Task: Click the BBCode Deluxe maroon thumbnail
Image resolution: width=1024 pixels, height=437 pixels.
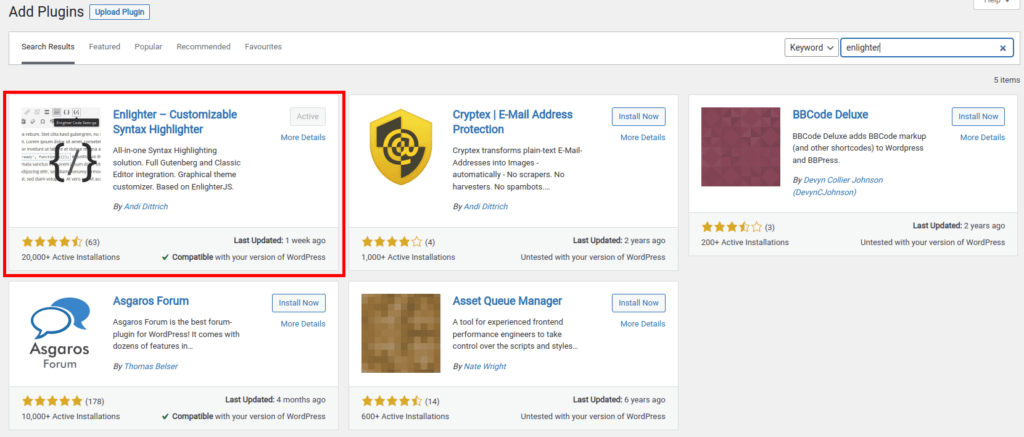Action: (x=741, y=147)
